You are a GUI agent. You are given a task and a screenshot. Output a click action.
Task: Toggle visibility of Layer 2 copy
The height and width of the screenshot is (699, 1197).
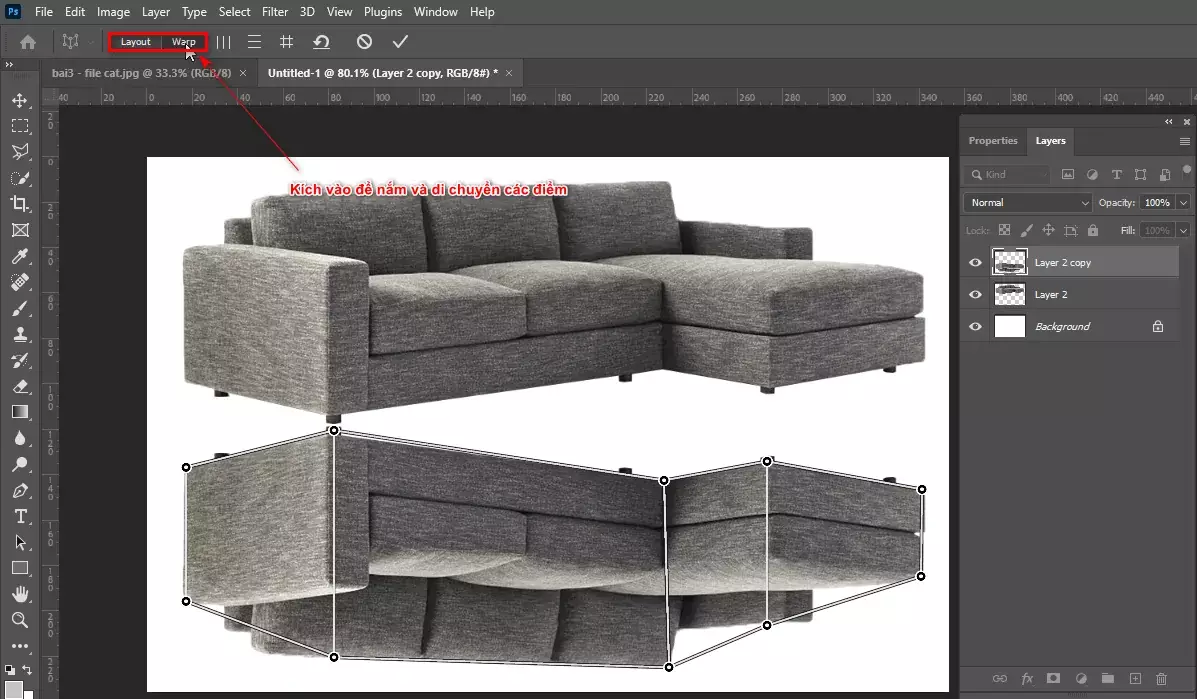[974, 261]
